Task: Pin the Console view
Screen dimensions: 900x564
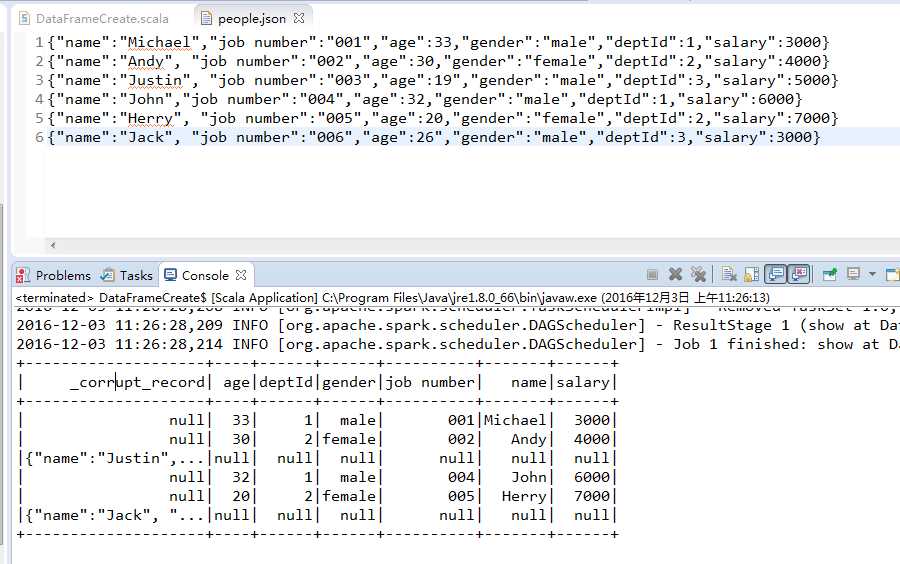Action: pos(829,275)
